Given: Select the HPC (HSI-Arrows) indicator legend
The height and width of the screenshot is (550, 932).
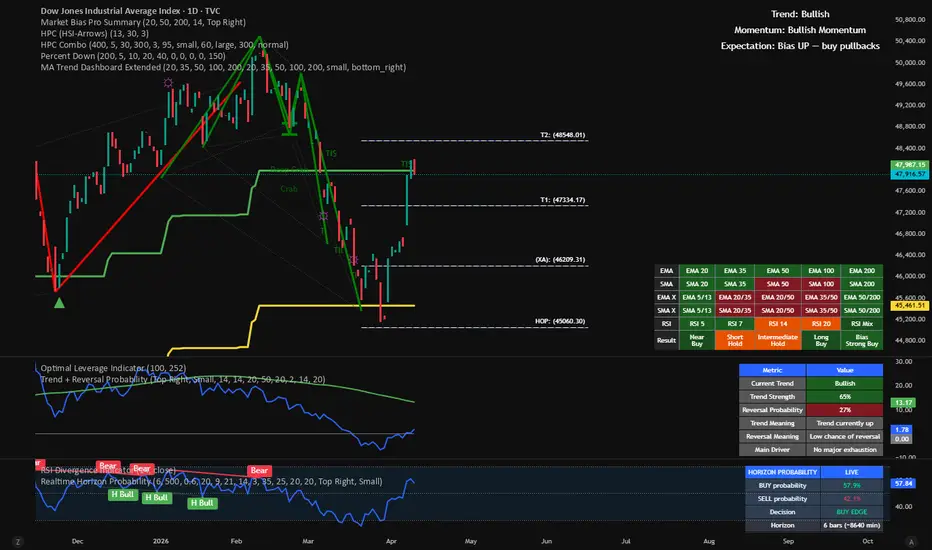Looking at the screenshot, I should pyautogui.click(x=95, y=33).
